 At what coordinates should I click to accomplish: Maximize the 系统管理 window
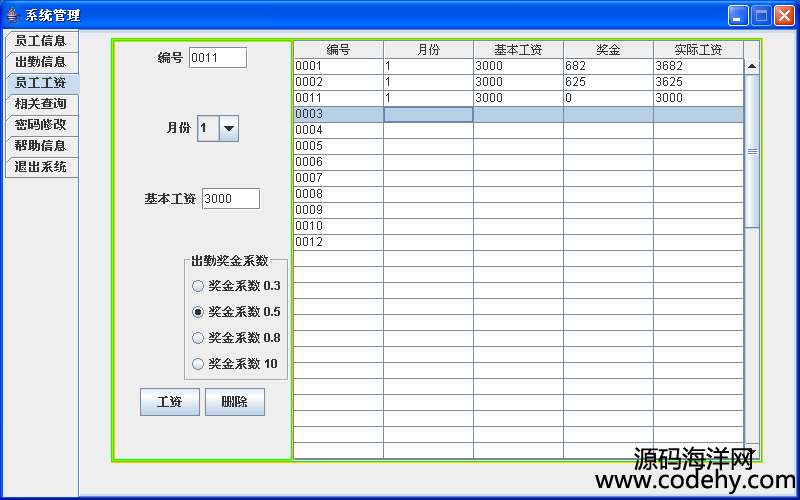tap(761, 15)
